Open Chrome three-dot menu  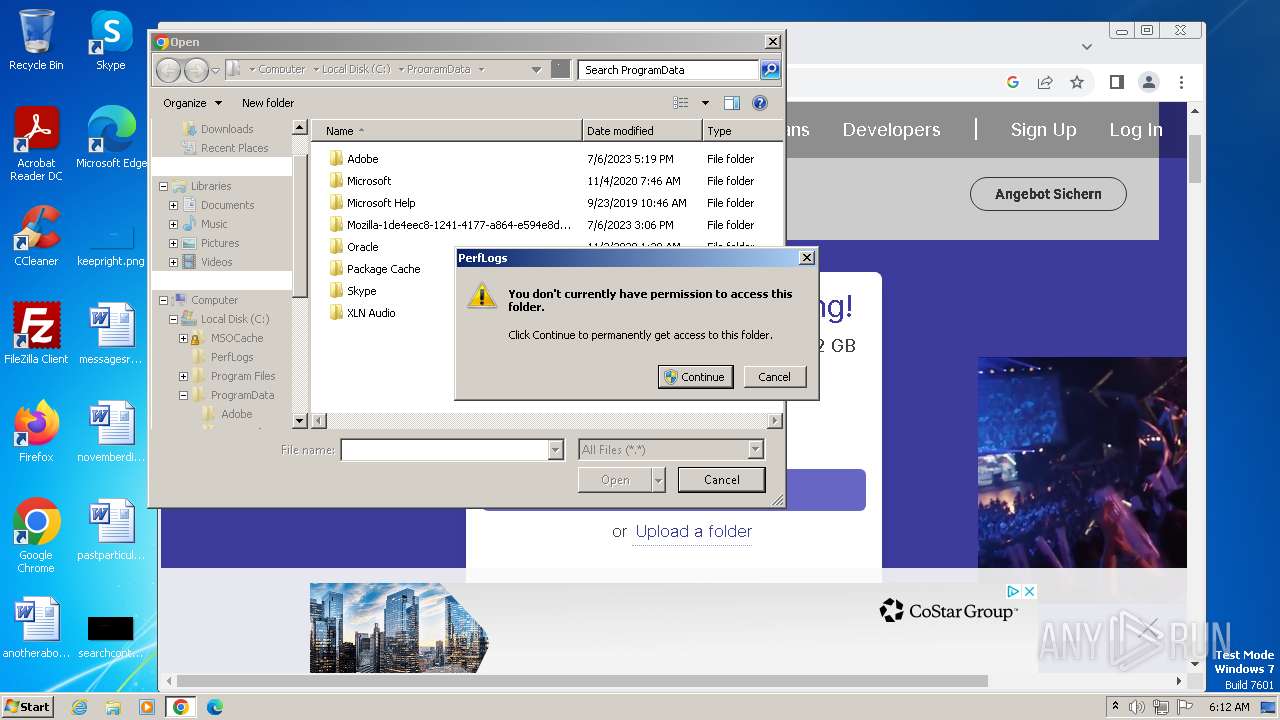pyautogui.click(x=1181, y=82)
